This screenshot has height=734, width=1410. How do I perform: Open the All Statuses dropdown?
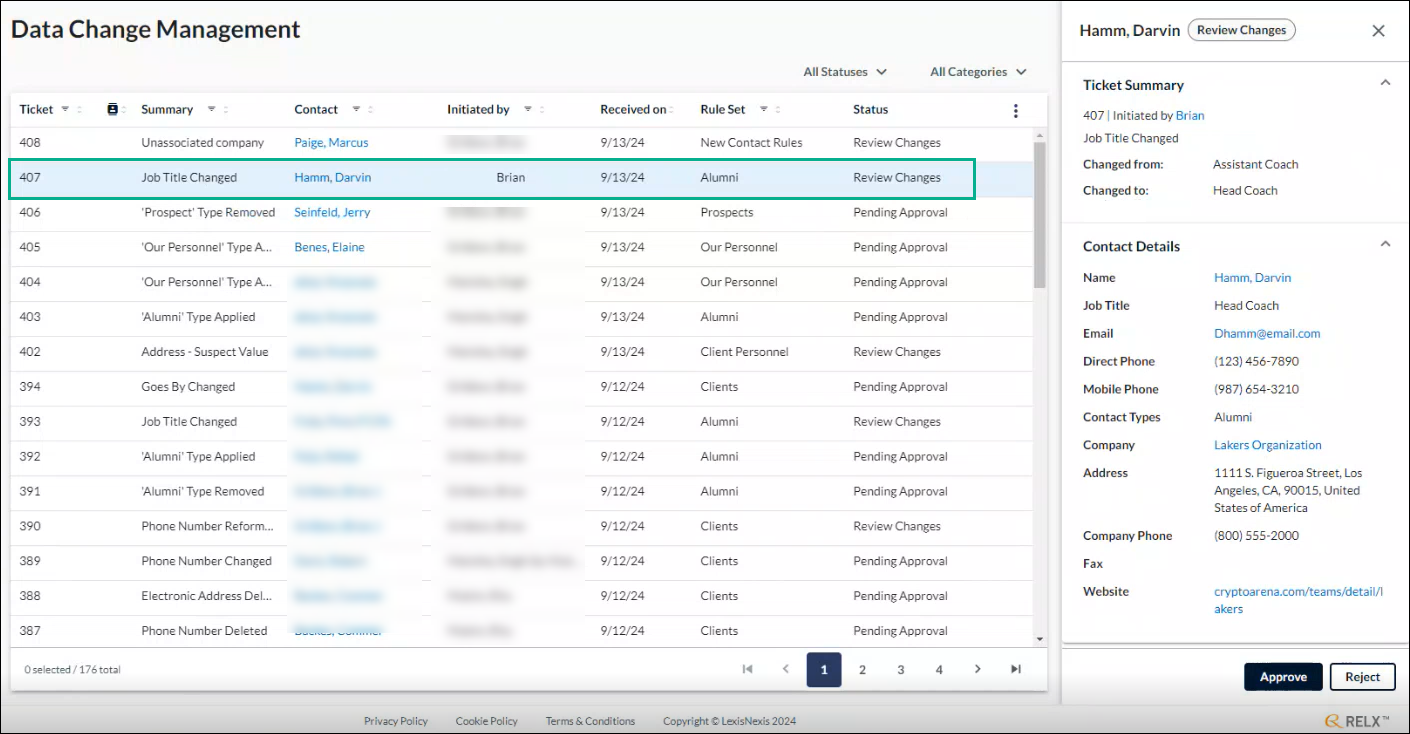click(843, 71)
